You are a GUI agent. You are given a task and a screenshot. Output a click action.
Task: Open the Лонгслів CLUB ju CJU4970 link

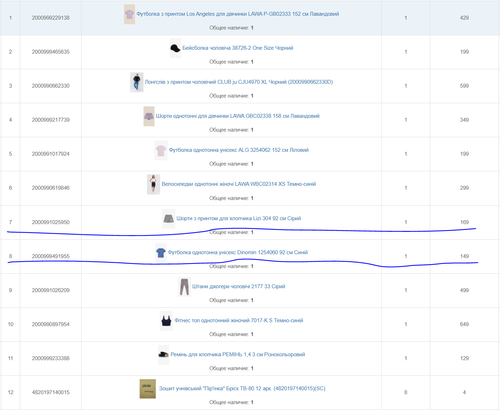[239, 82]
